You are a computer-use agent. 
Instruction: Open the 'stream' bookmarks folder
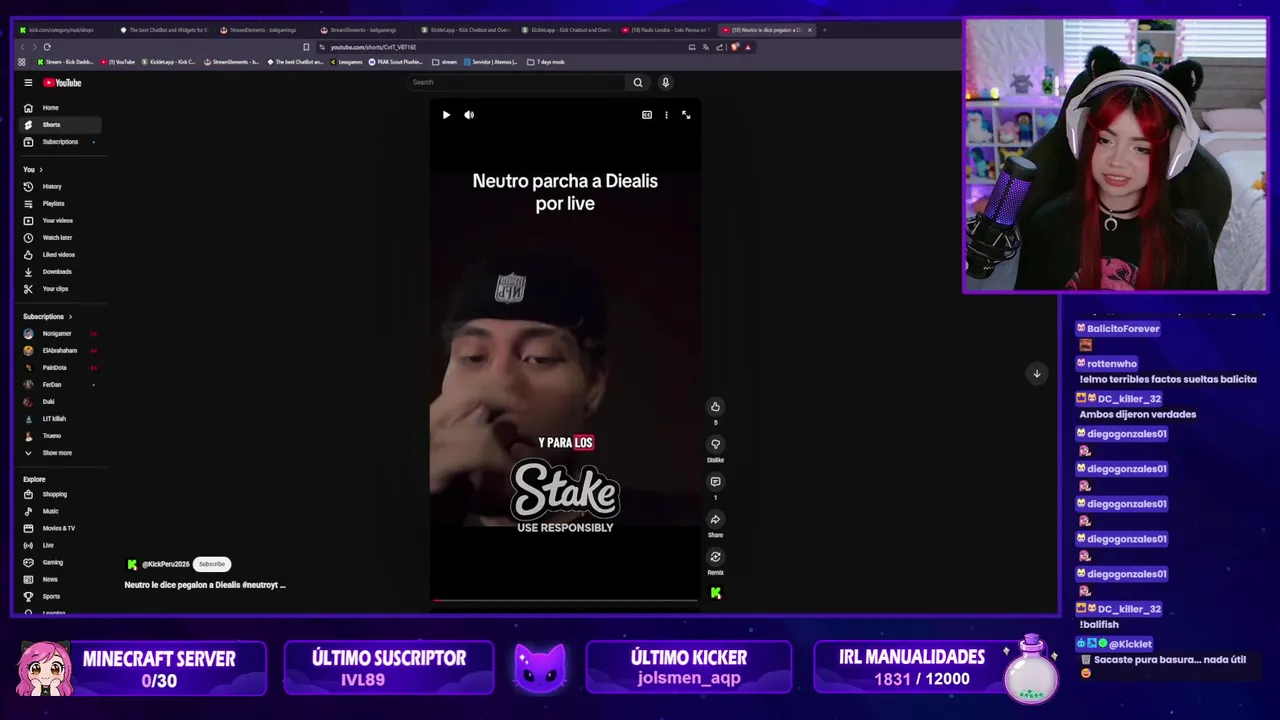(x=445, y=62)
